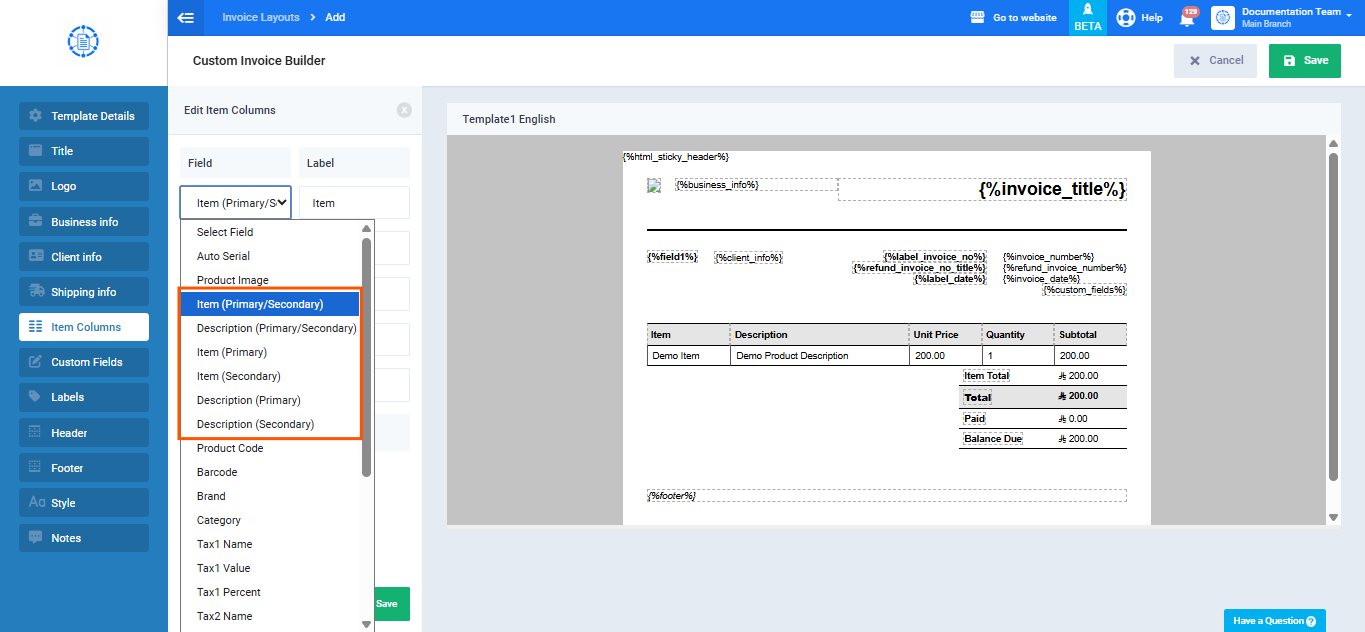Click {%html_sticky_header%} placeholder
Image resolution: width=1365 pixels, height=632 pixels.
676,157
